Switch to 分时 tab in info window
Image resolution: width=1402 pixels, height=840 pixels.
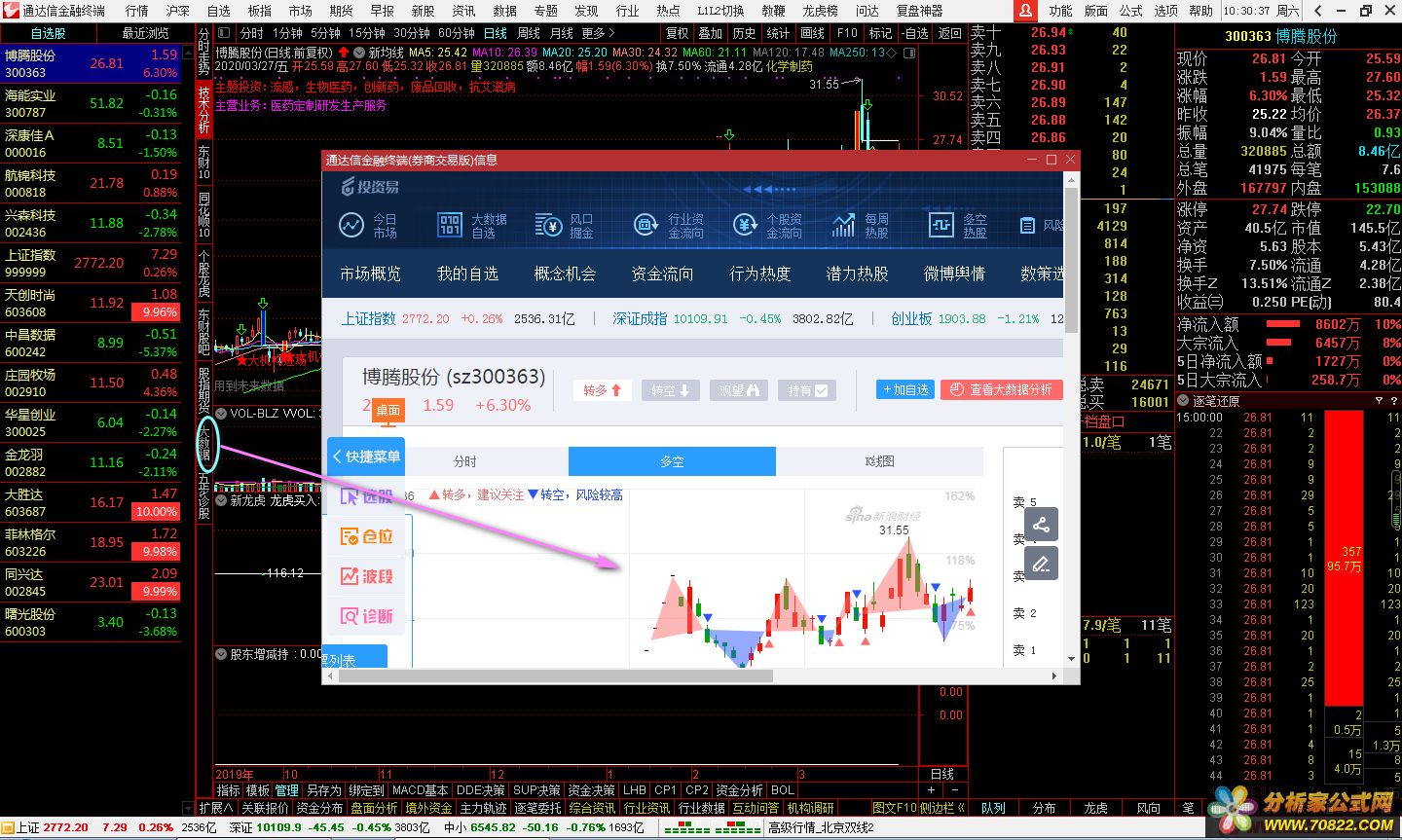coord(465,461)
